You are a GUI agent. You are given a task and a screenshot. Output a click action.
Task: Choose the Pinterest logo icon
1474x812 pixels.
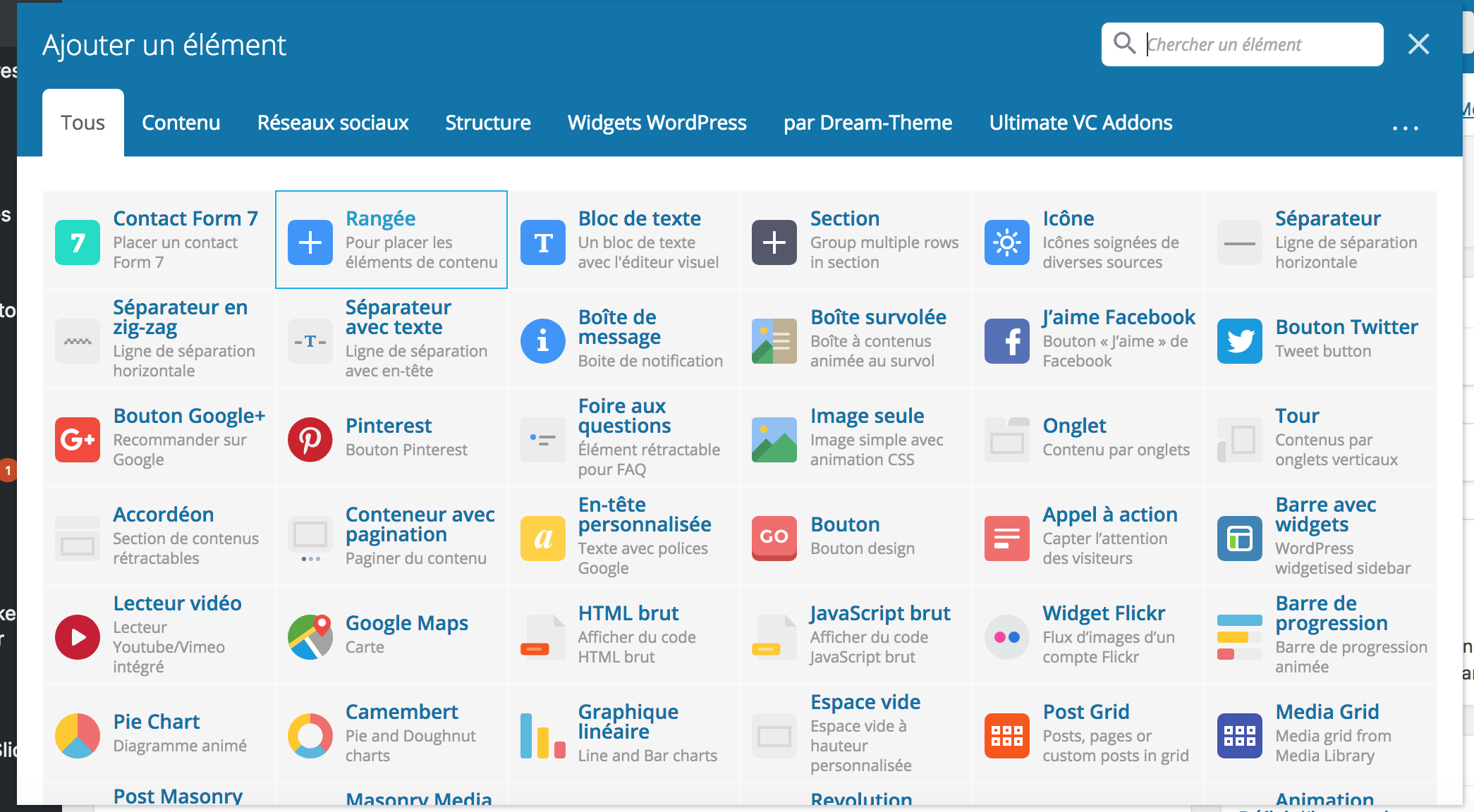310,440
